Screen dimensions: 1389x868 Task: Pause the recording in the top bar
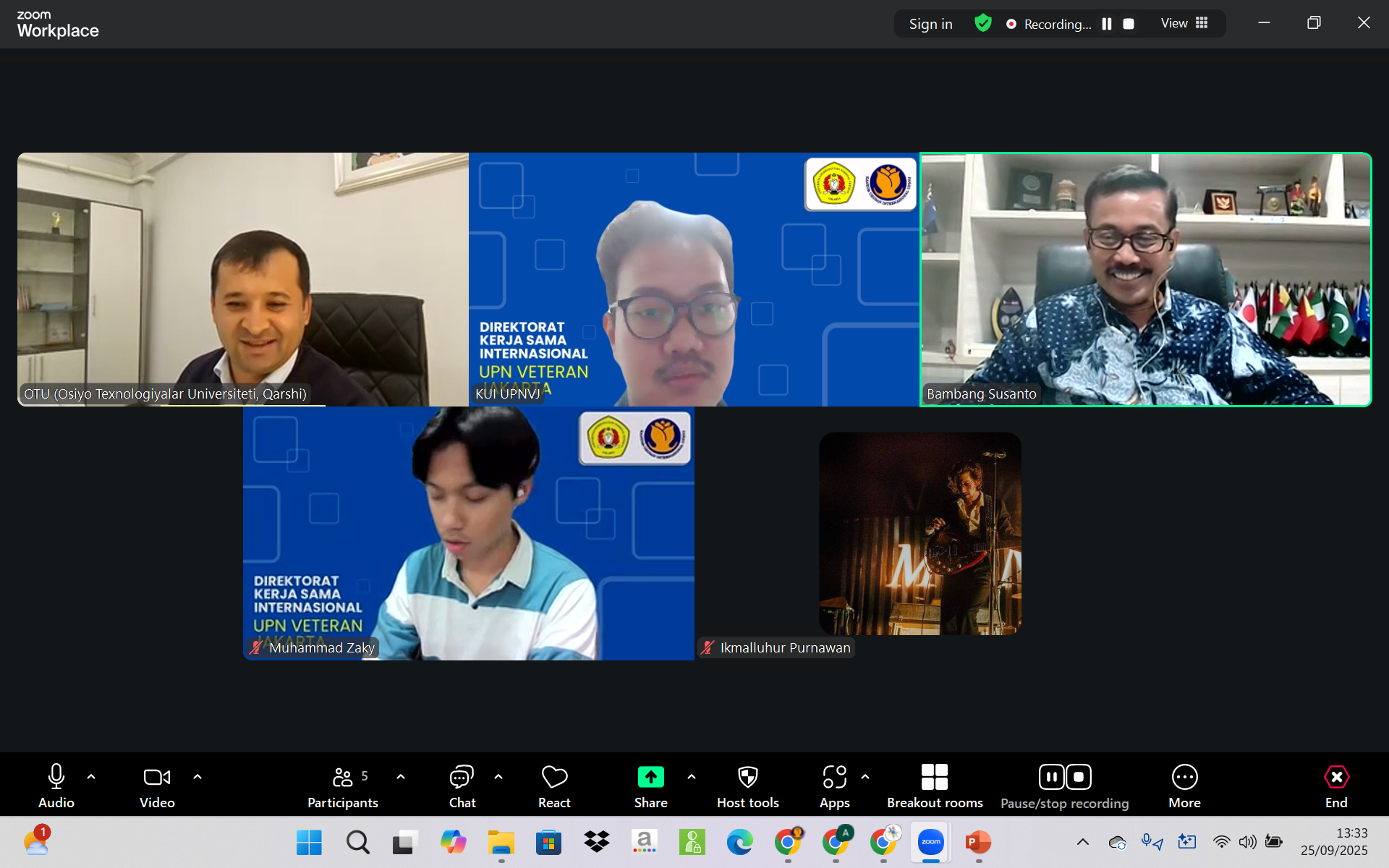[x=1106, y=24]
